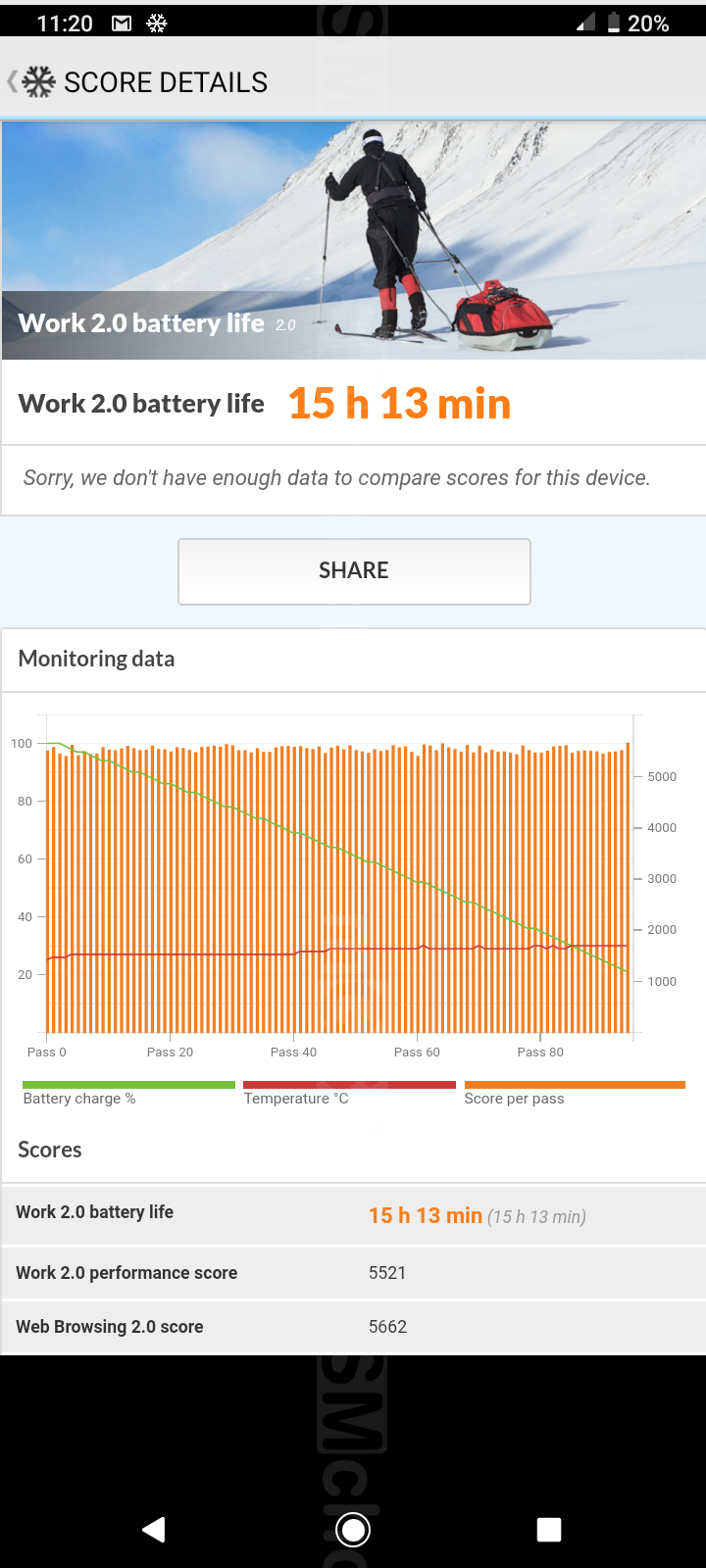The image size is (706, 1568).
Task: Open the Web Browsing 2.0 score row
Action: (353, 1327)
